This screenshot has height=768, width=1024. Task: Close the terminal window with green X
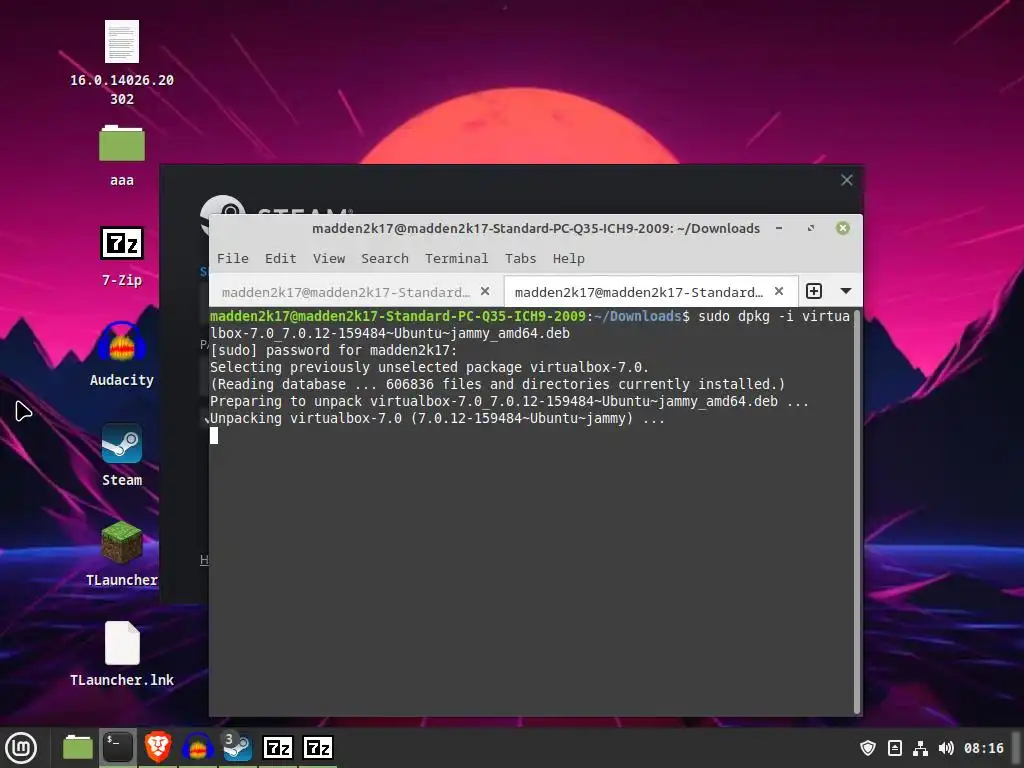click(x=842, y=229)
